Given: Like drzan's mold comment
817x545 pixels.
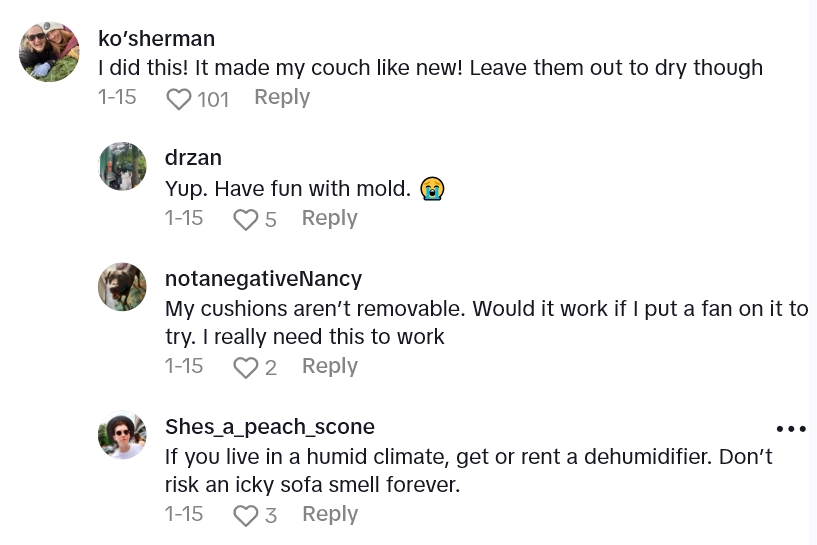Looking at the screenshot, I should coord(245,219).
